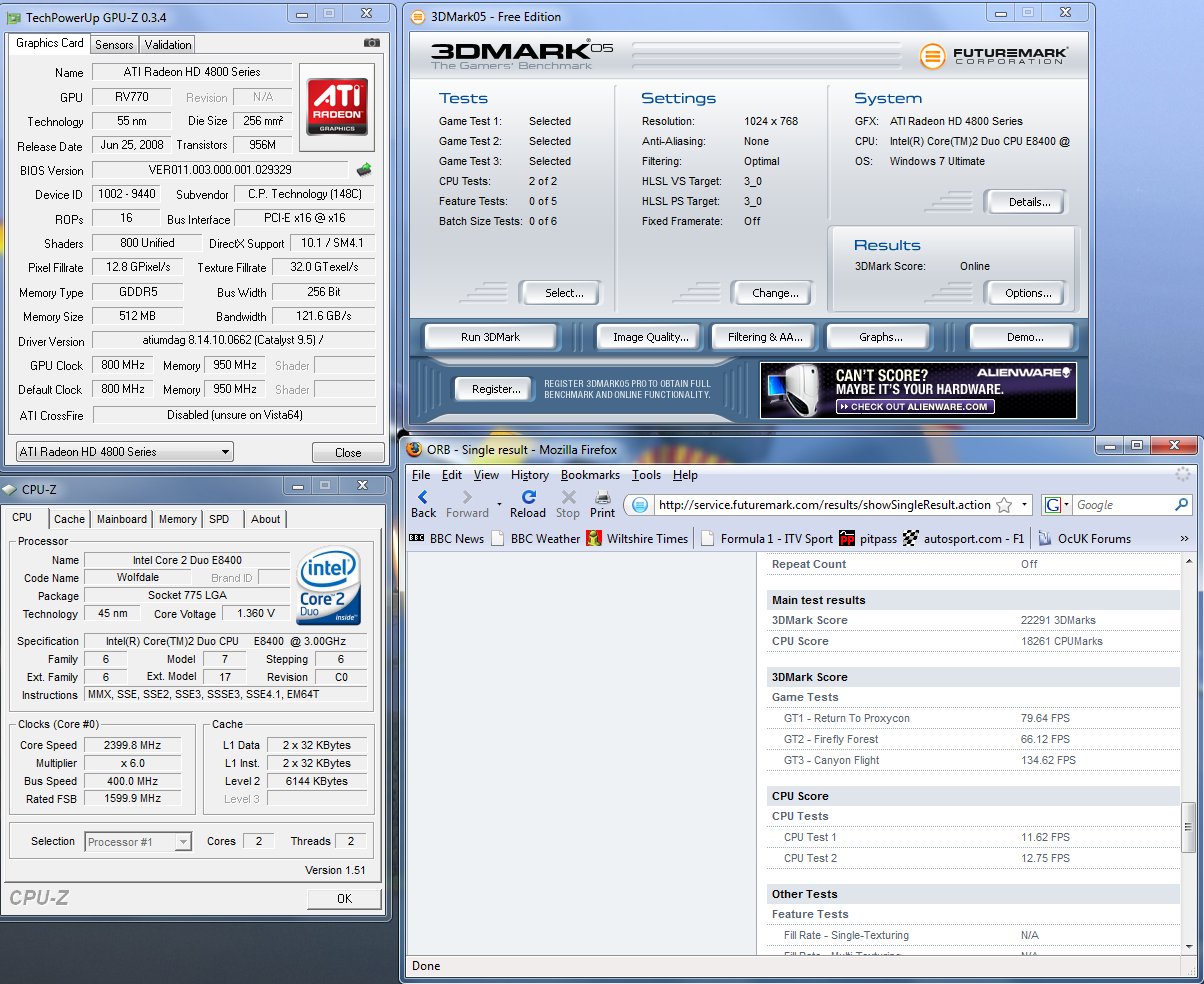Go back in Firefox
This screenshot has height=984, width=1204.
click(423, 503)
